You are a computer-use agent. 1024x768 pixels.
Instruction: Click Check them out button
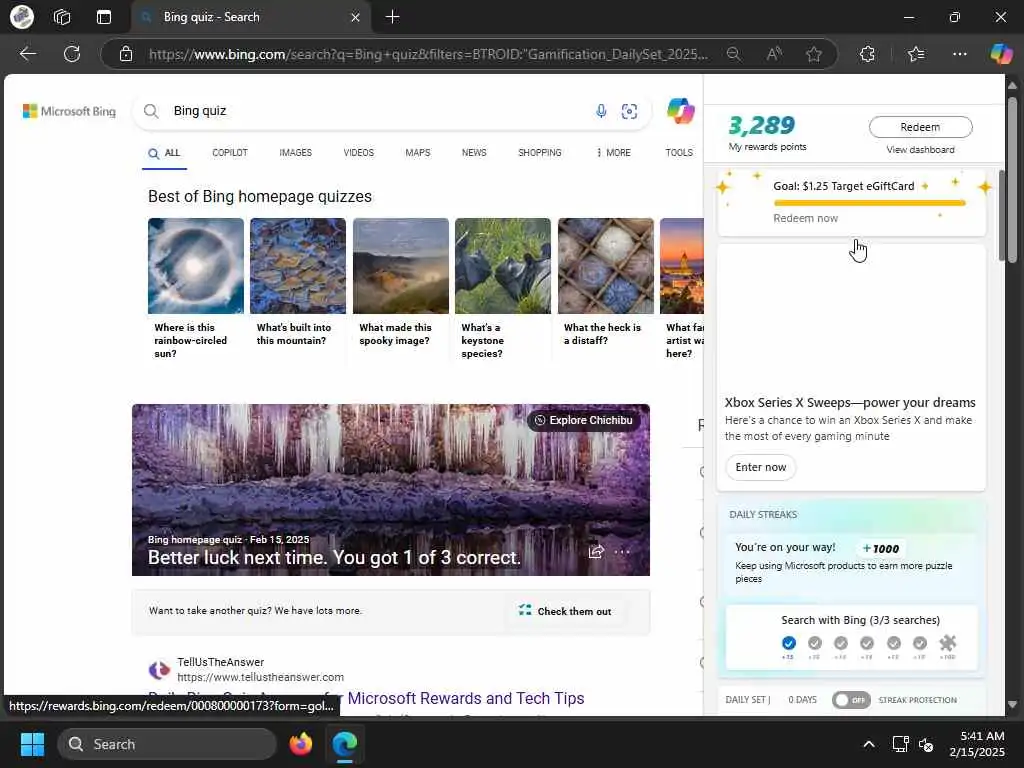pyautogui.click(x=566, y=611)
